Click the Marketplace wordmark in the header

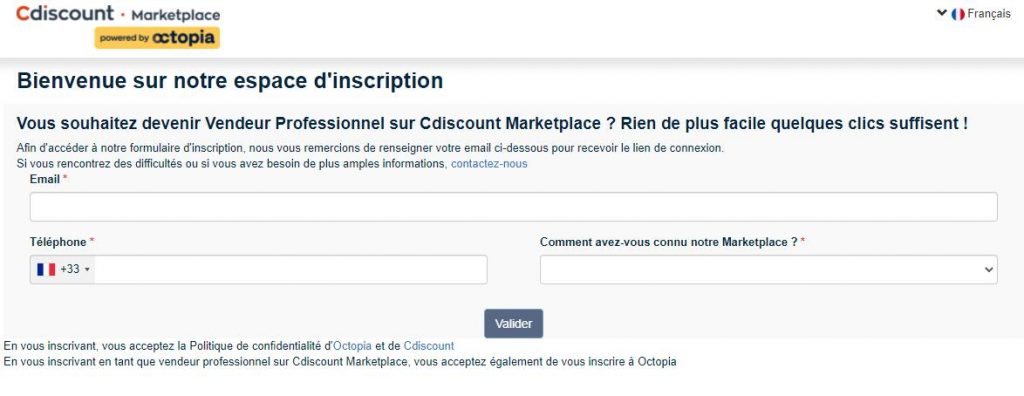coord(176,15)
